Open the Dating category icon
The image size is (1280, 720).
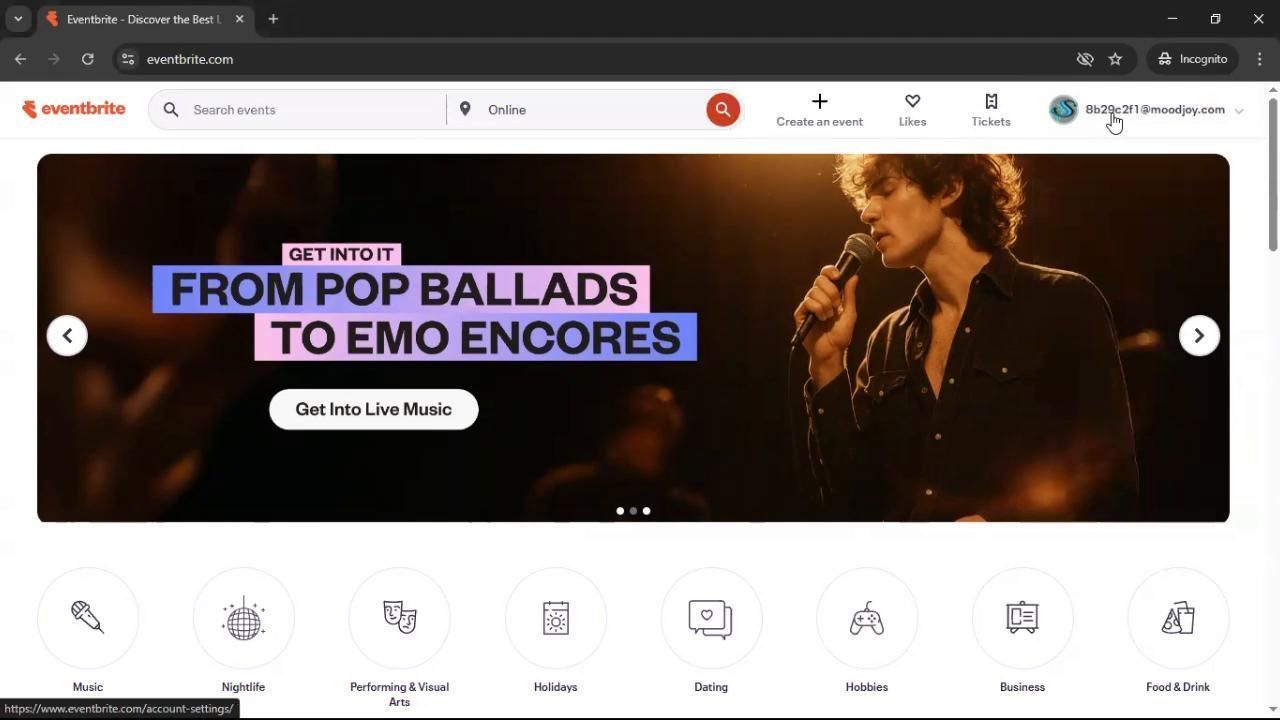coord(711,618)
